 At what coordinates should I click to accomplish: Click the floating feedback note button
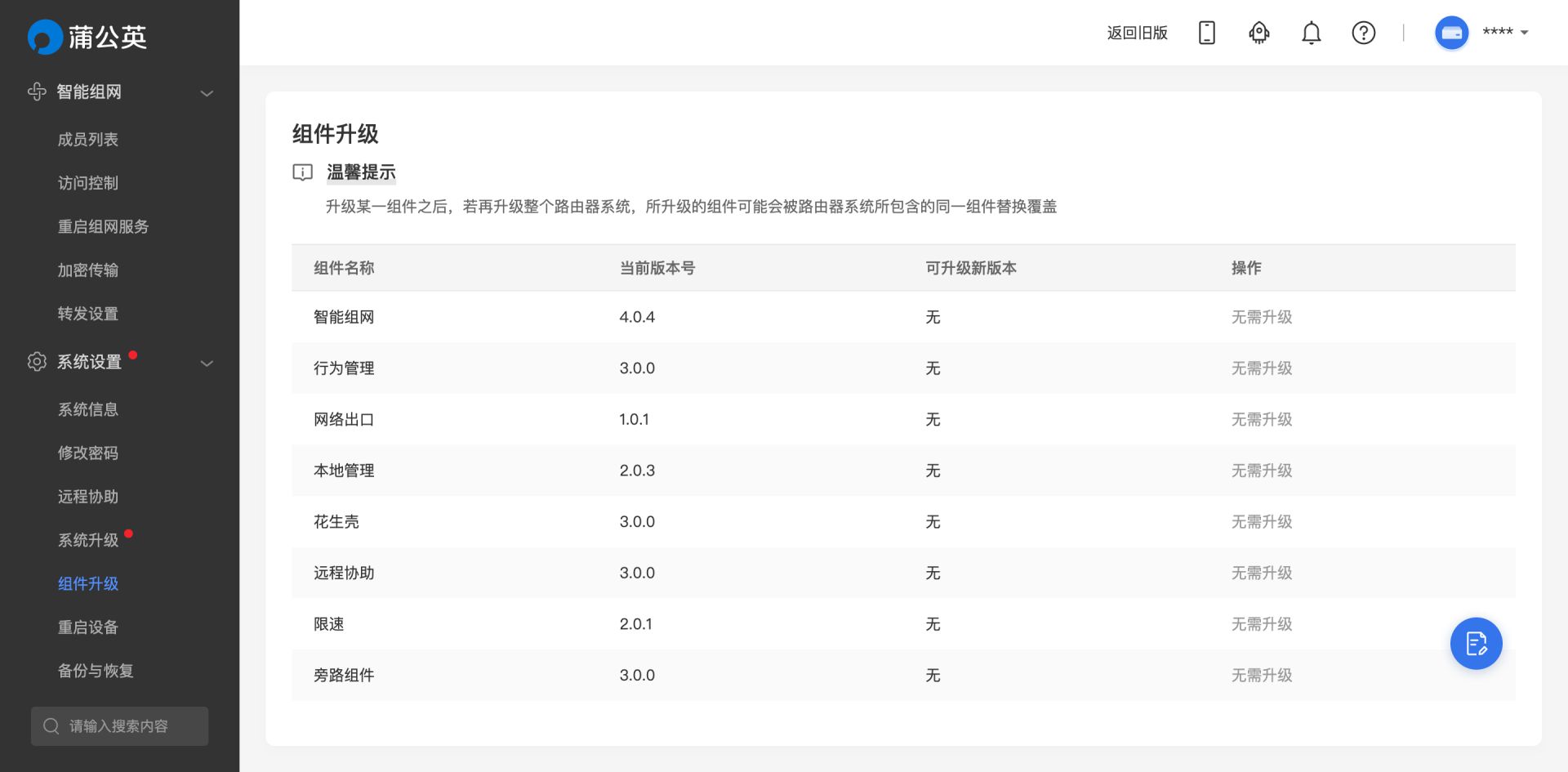(x=1476, y=644)
